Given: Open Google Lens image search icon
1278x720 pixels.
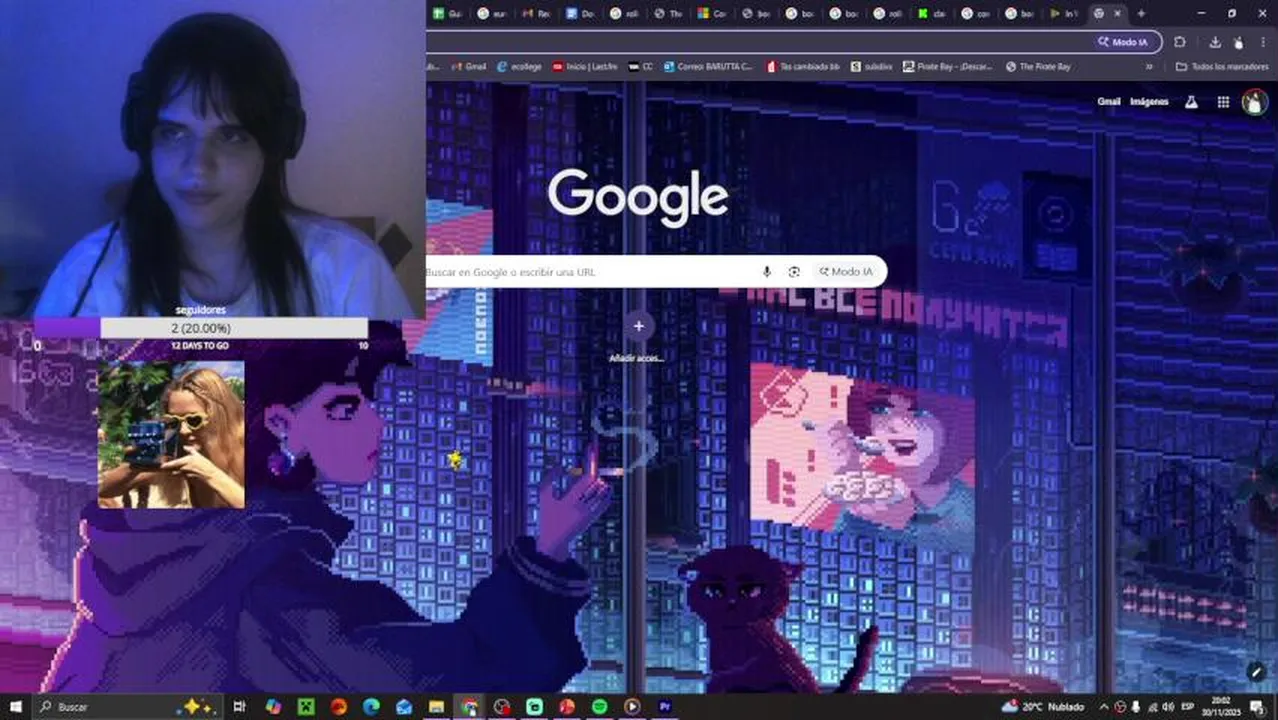Looking at the screenshot, I should 794,272.
